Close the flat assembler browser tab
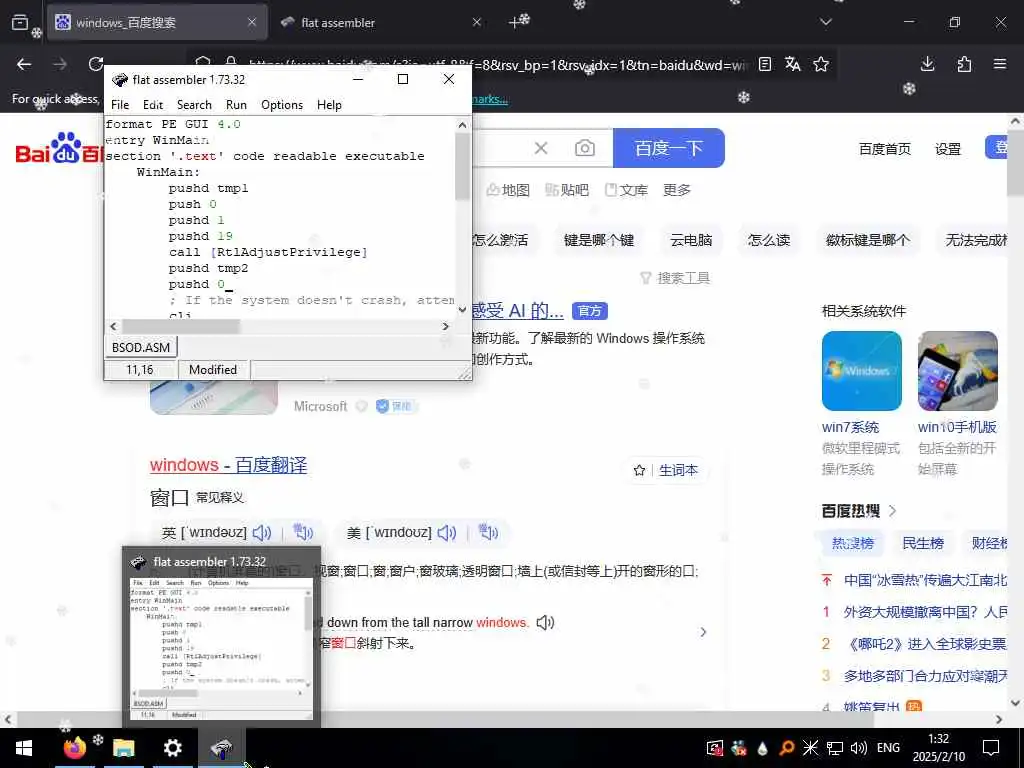The height and width of the screenshot is (768, 1024). (x=477, y=22)
